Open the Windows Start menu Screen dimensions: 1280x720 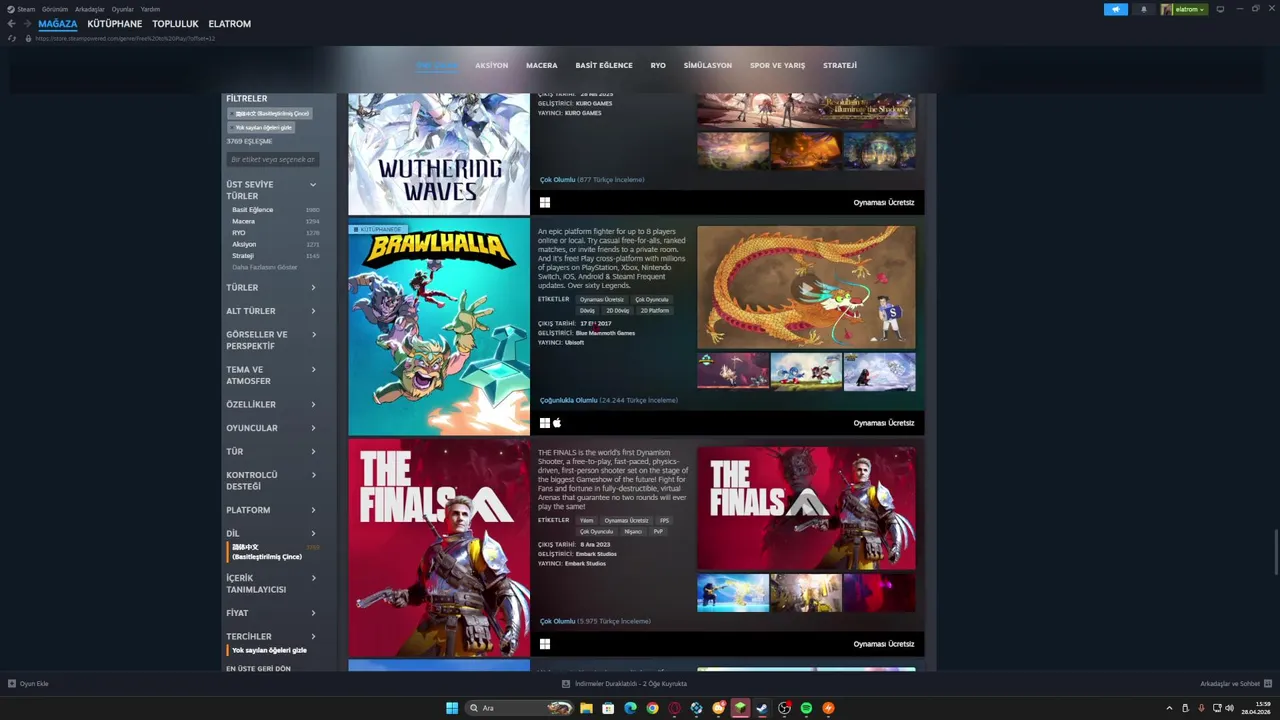coord(452,708)
